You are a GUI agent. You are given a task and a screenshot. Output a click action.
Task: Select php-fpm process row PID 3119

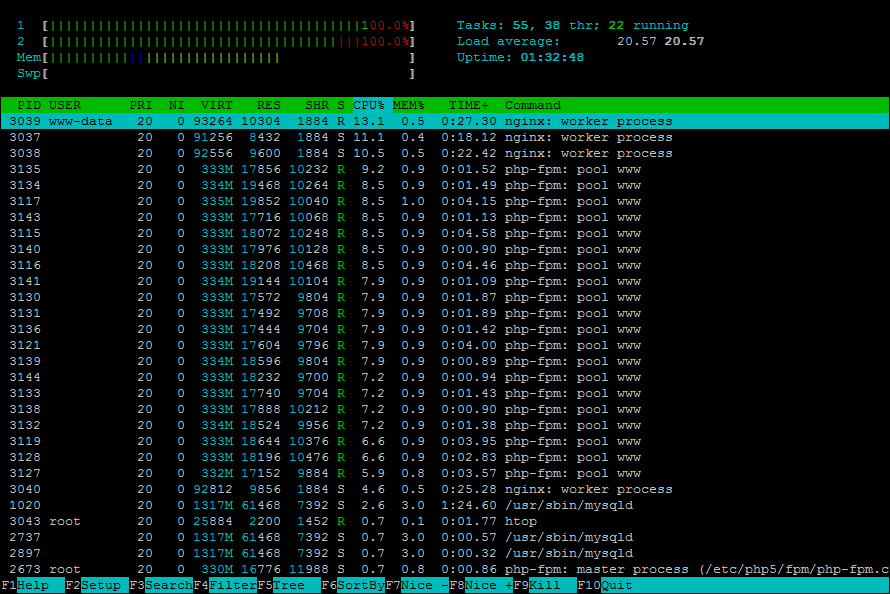[445, 441]
